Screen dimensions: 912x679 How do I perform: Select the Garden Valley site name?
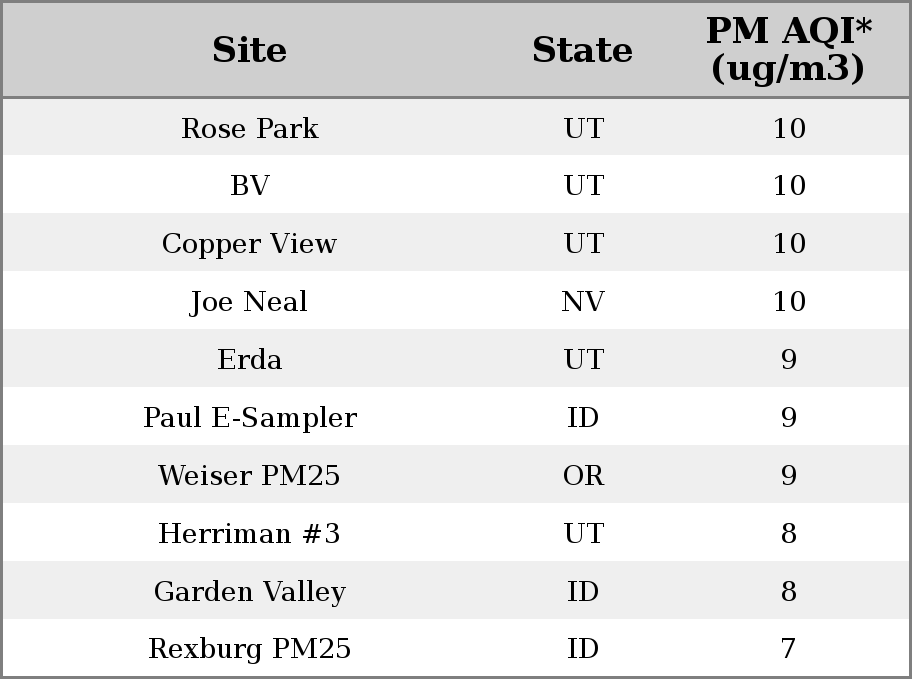click(250, 592)
